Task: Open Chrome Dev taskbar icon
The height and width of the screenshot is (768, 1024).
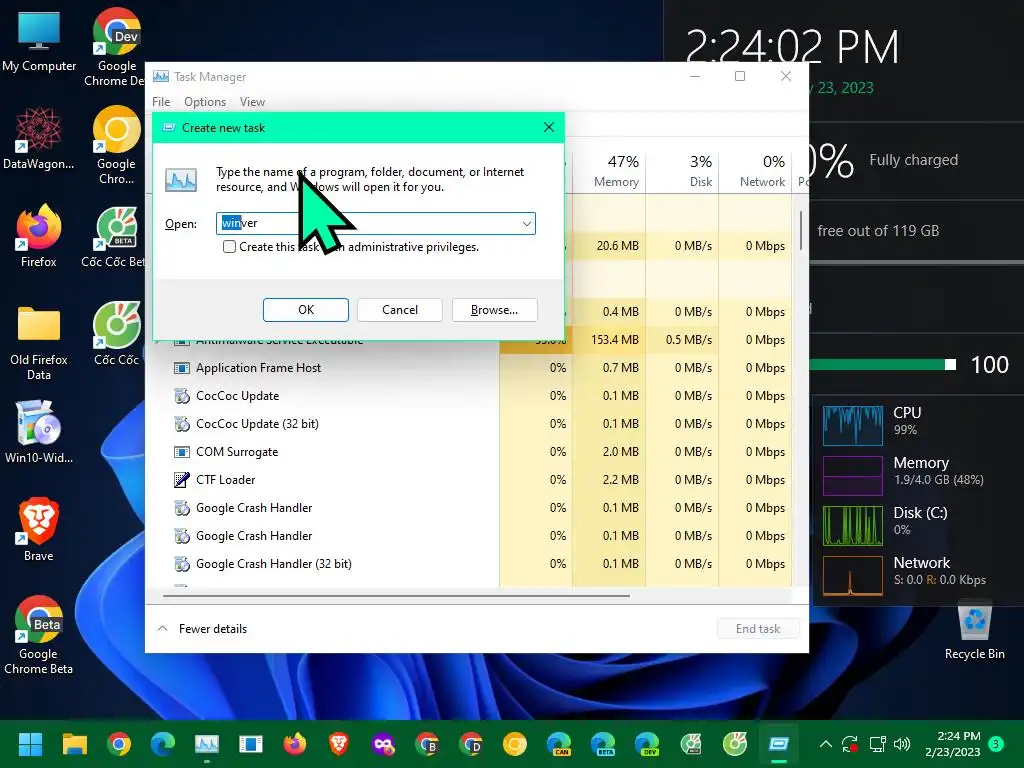Action: 471,744
